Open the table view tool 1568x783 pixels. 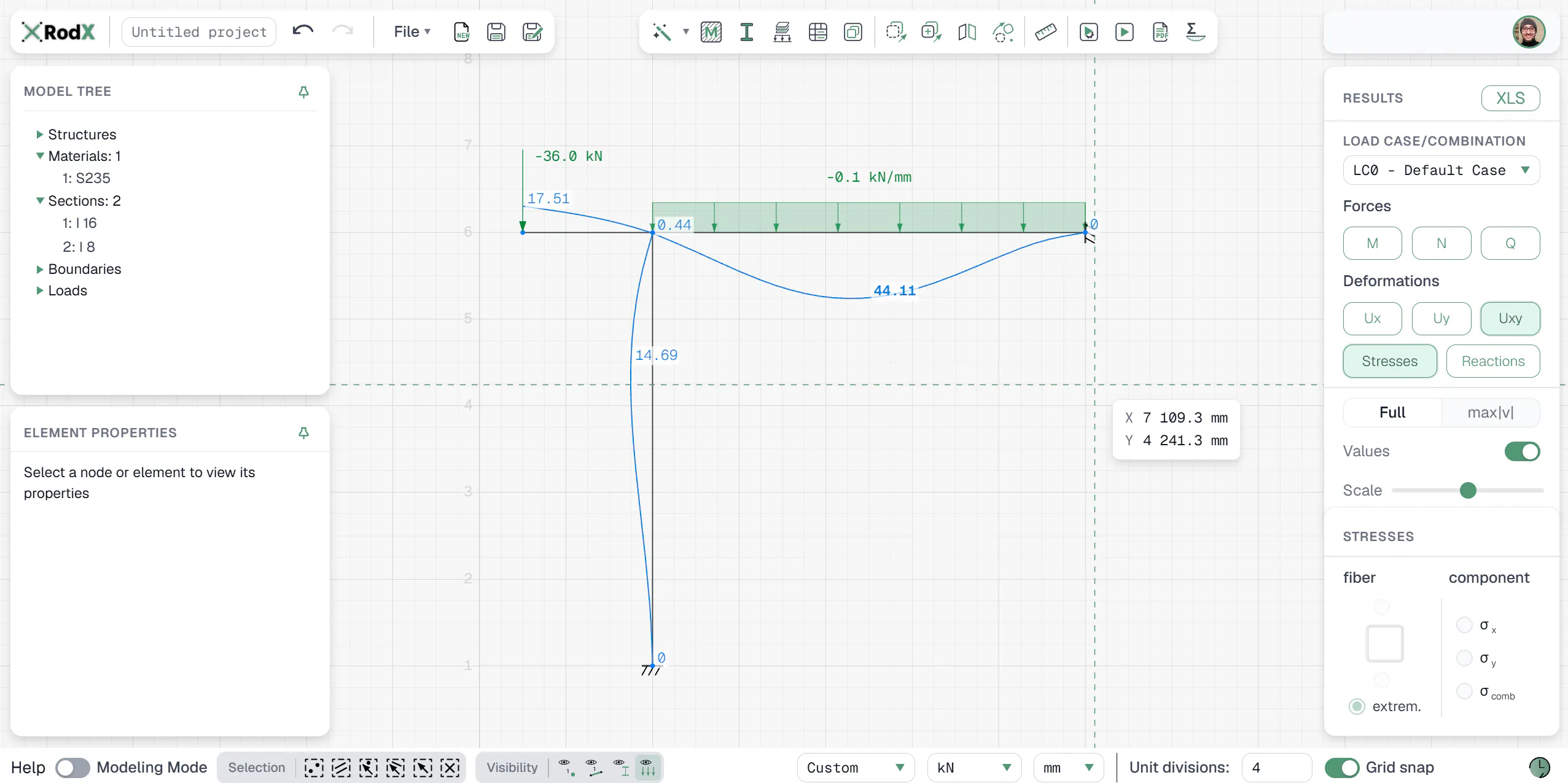coord(817,32)
